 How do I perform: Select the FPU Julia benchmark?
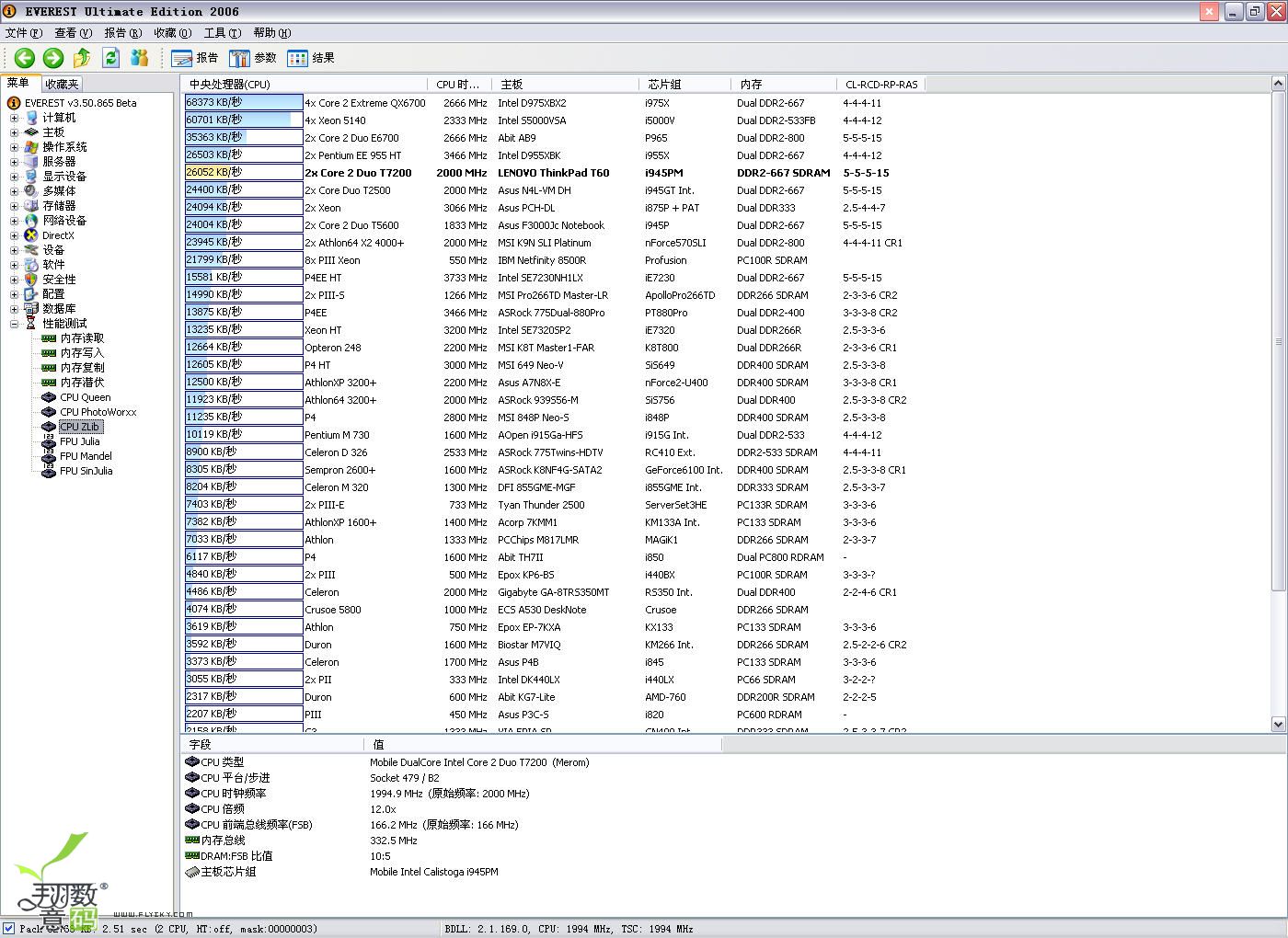click(x=79, y=441)
